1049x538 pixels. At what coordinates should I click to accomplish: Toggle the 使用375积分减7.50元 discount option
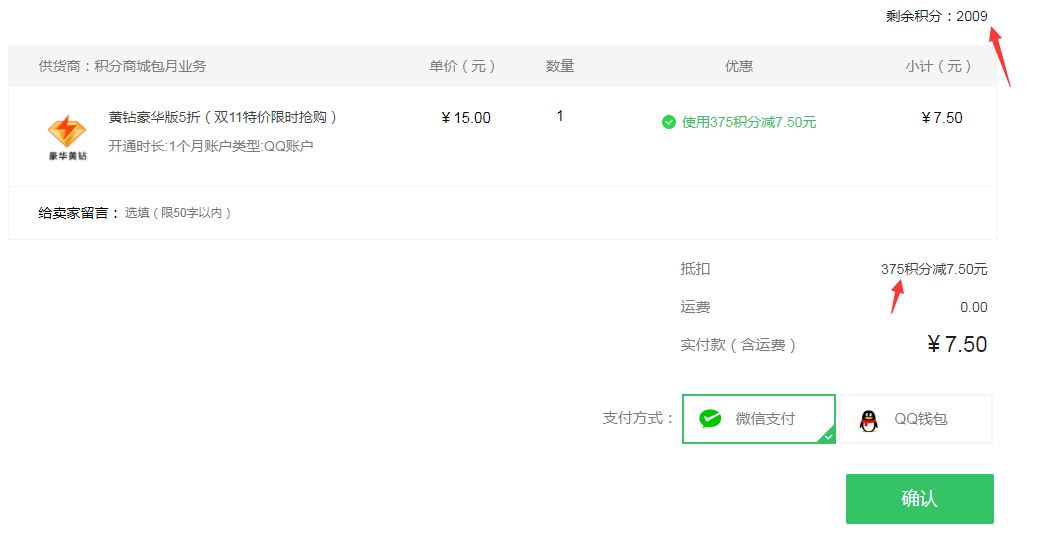tap(739, 122)
